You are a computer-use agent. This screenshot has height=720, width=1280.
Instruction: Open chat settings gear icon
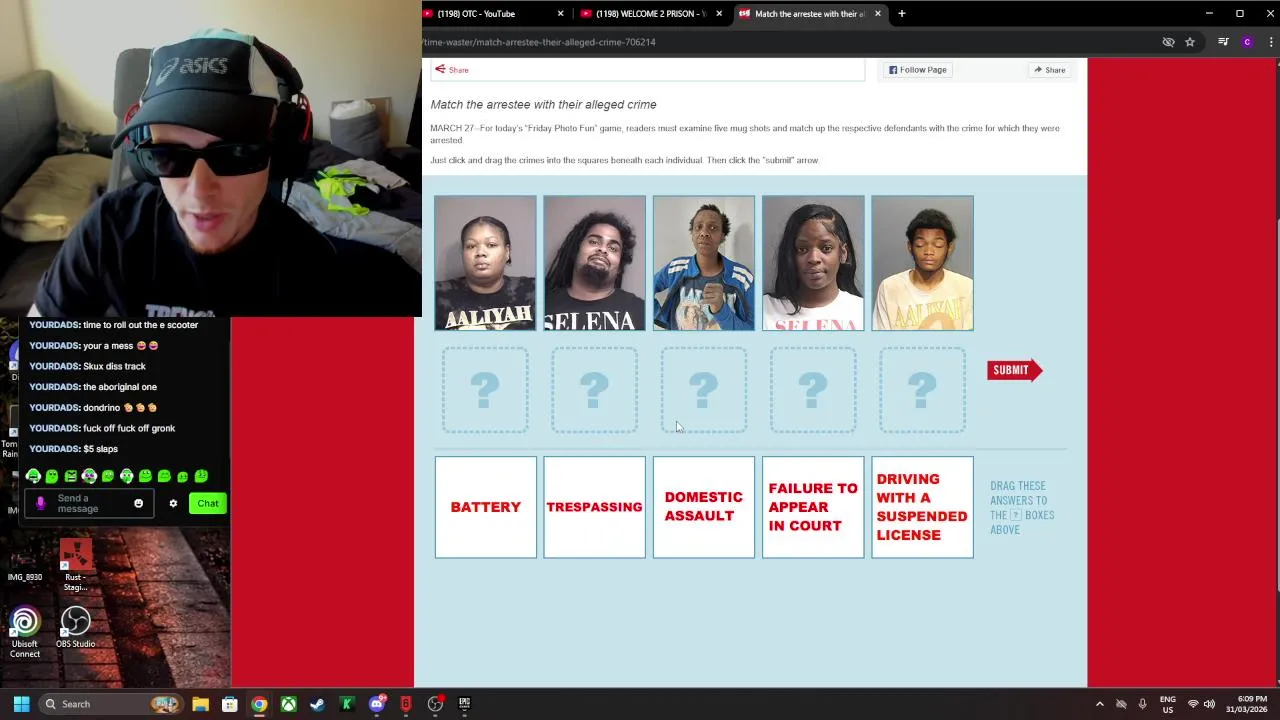173,503
